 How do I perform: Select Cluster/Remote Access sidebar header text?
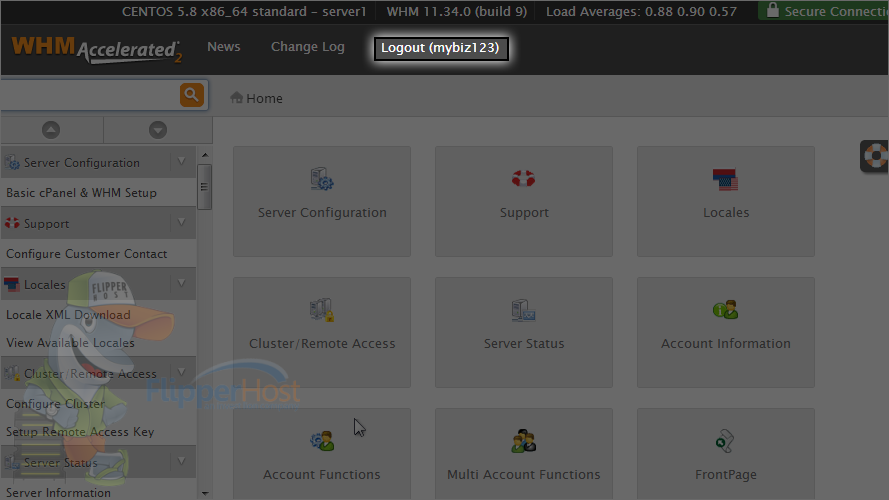(x=90, y=374)
